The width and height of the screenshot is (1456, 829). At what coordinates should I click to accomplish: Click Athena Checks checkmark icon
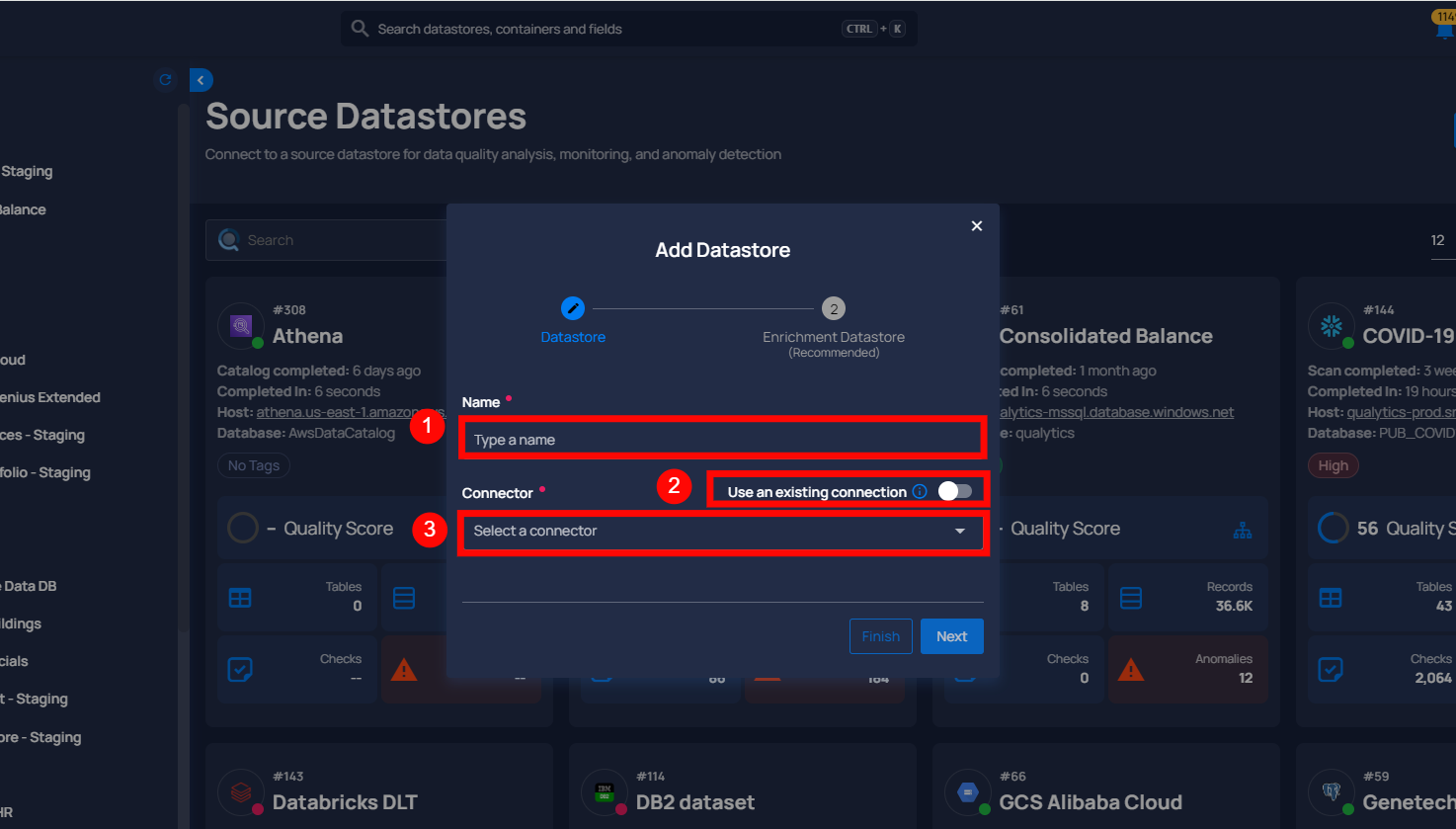pyautogui.click(x=240, y=670)
